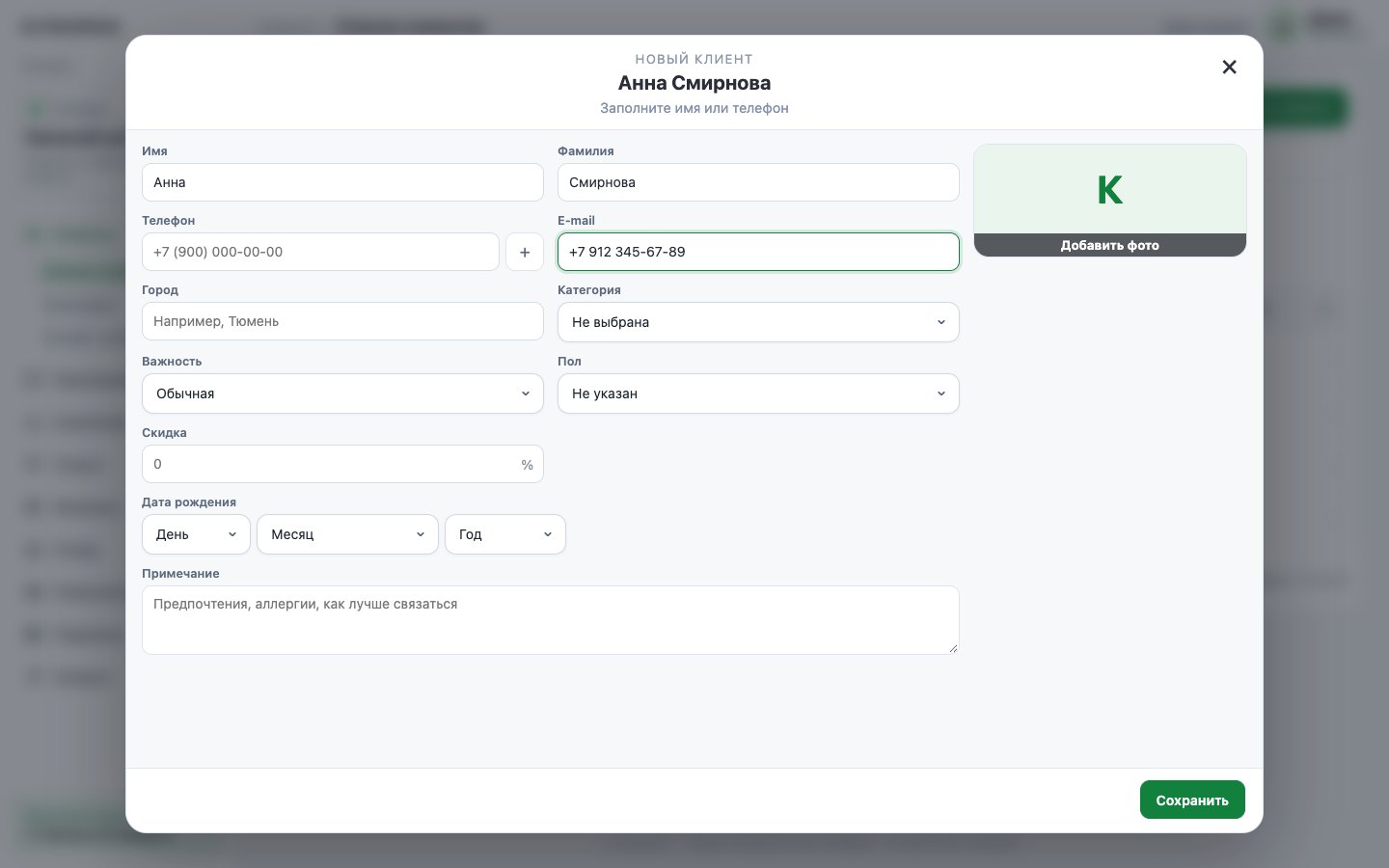The image size is (1389, 868).
Task: Click Добавить фото to upload a photo
Action: tap(1110, 245)
